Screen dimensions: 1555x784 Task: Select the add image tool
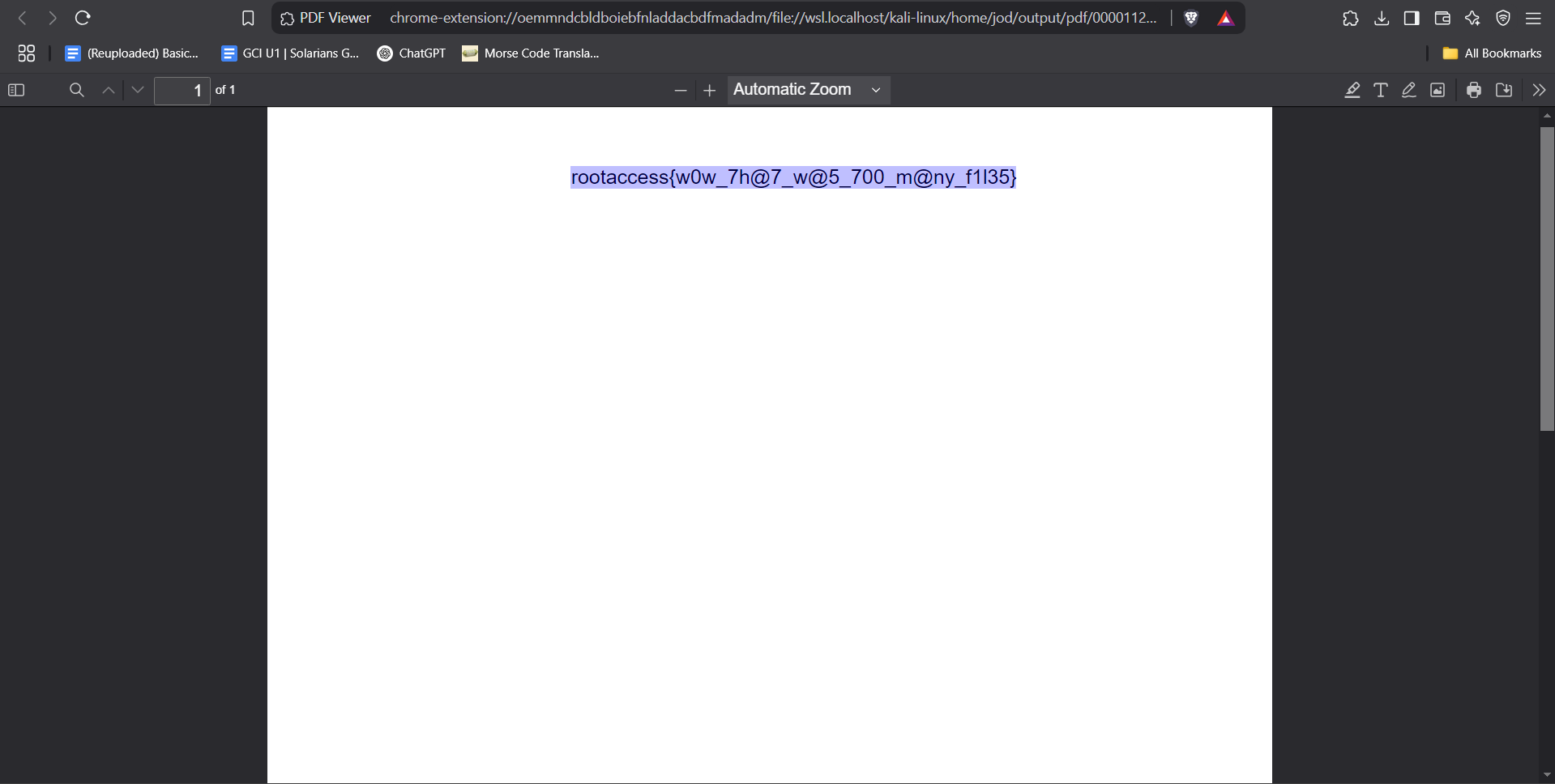[x=1438, y=90]
